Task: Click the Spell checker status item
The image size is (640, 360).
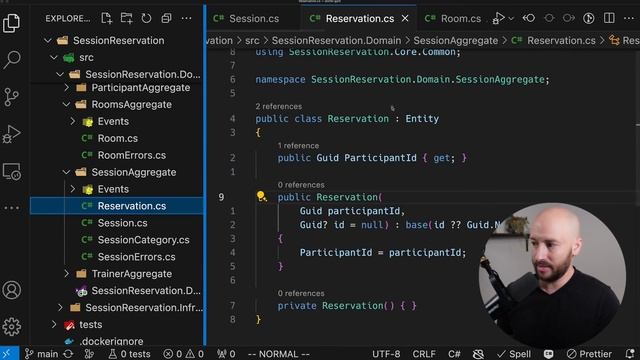Action: point(514,354)
